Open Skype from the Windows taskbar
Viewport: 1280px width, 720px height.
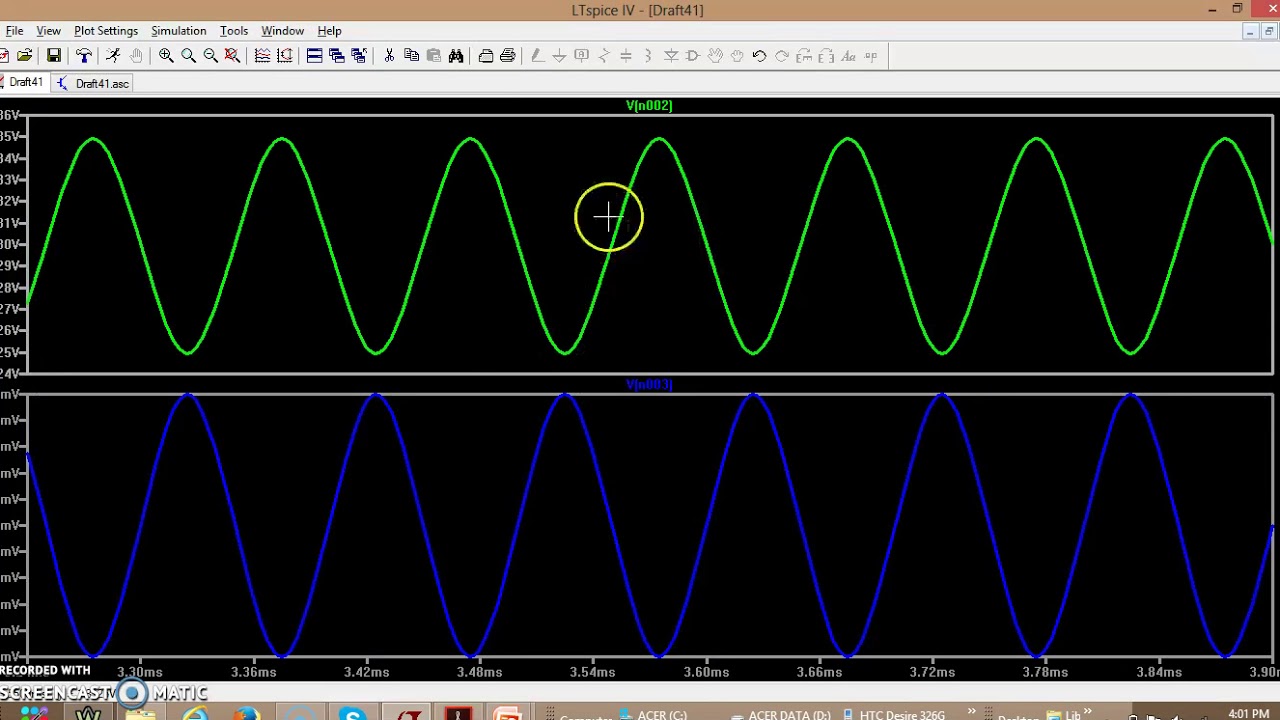point(352,714)
